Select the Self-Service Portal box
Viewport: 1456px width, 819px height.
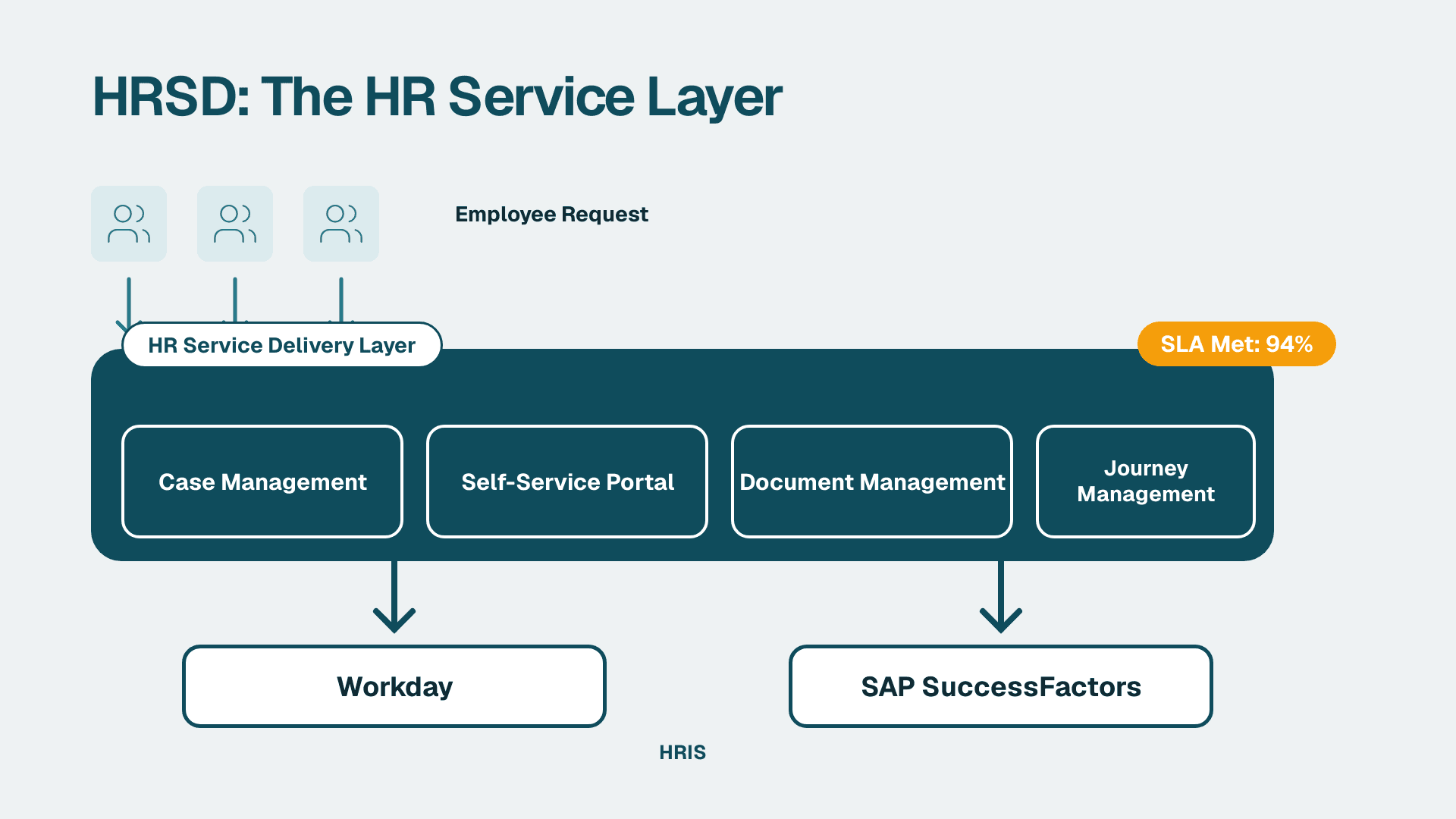coord(567,482)
